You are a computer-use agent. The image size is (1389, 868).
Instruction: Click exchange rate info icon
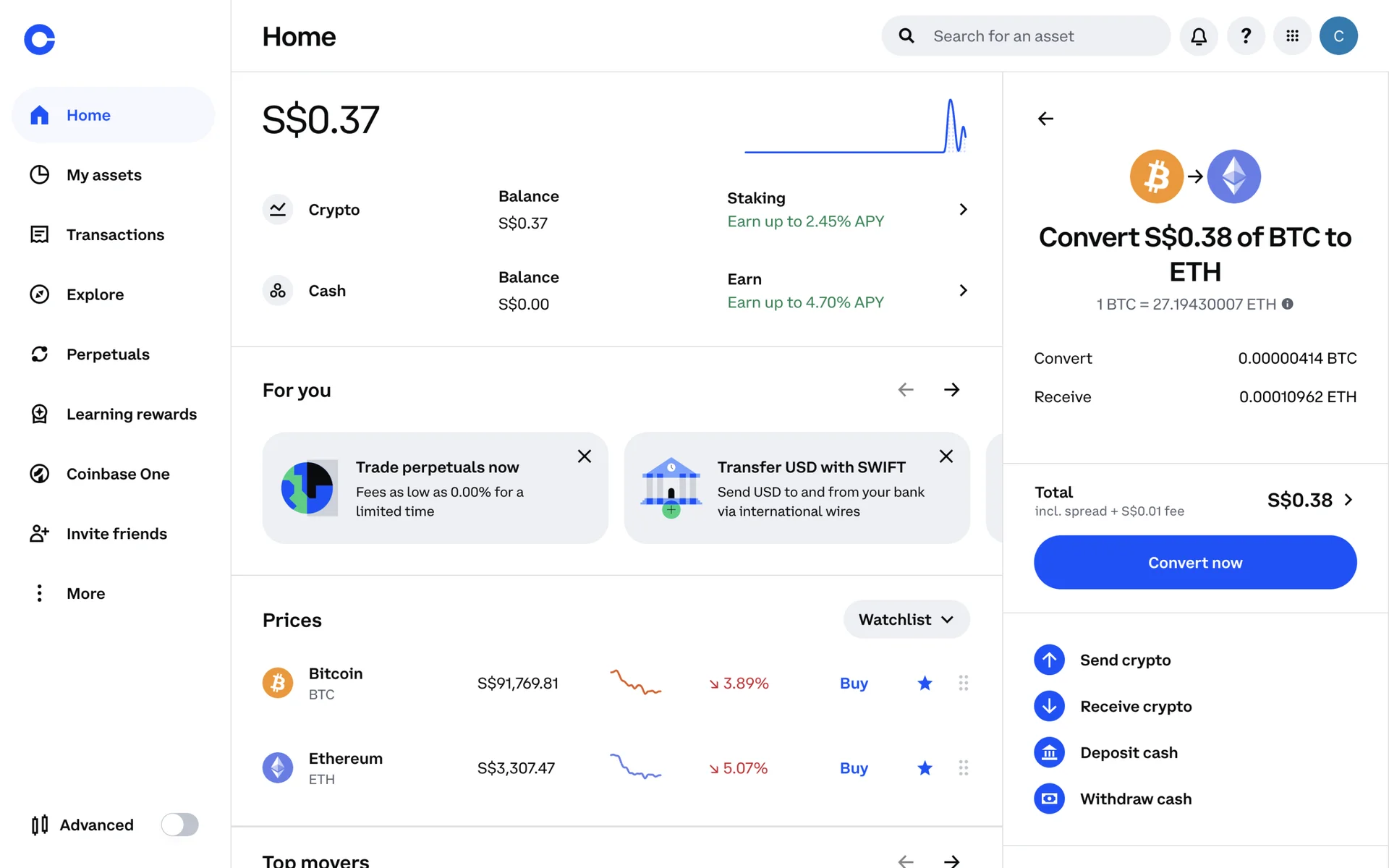(x=1288, y=304)
